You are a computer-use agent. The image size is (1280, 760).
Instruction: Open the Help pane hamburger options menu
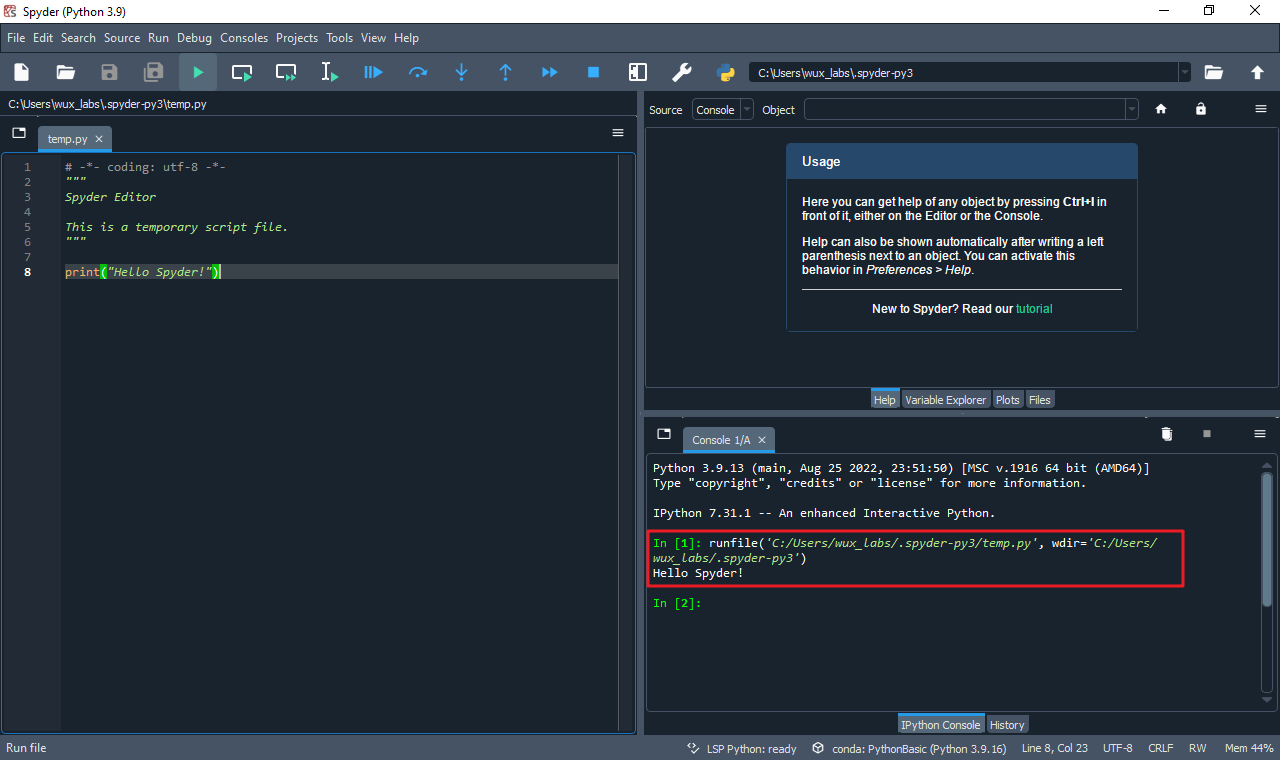pyautogui.click(x=1261, y=109)
